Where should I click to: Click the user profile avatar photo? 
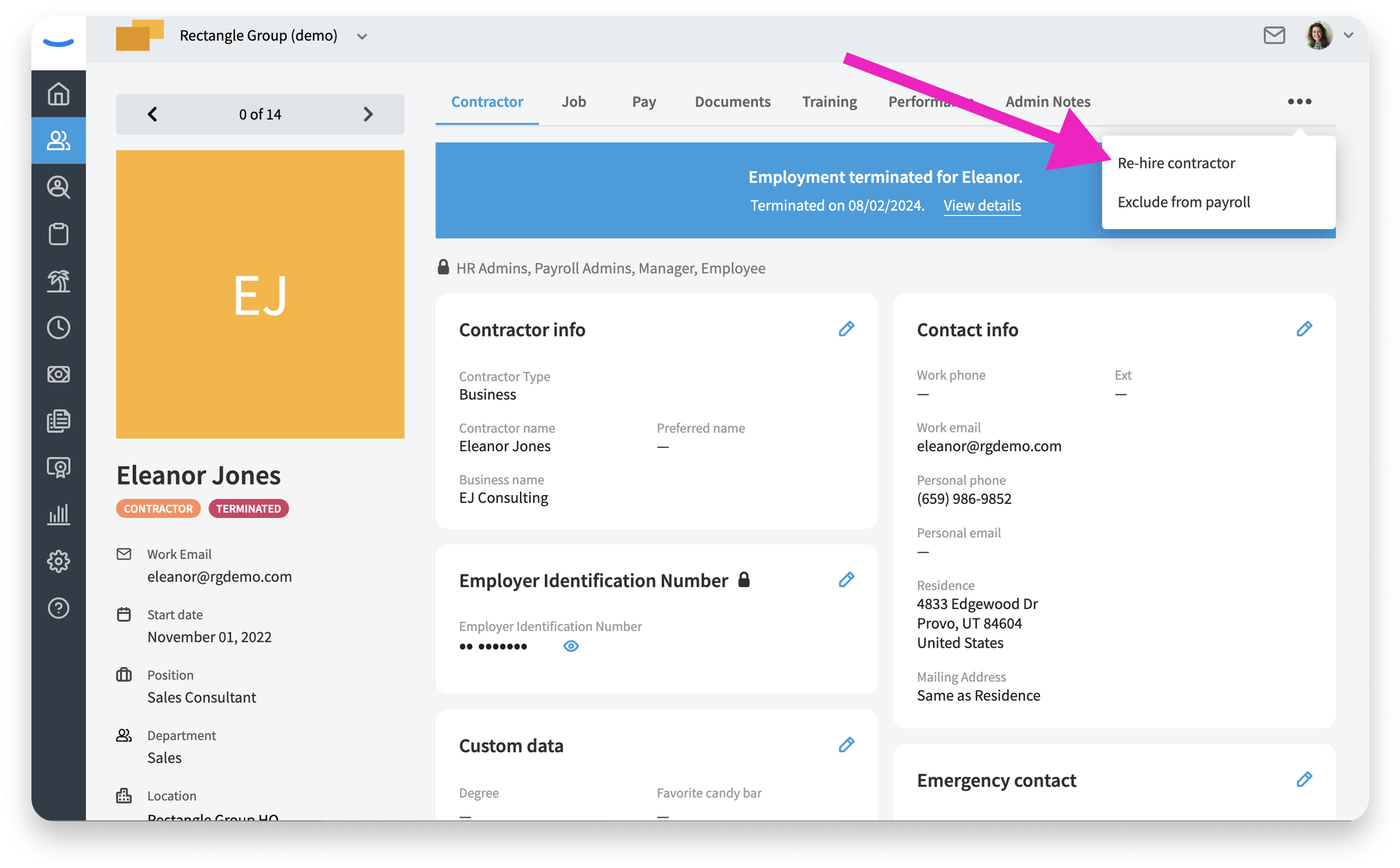pyautogui.click(x=1318, y=36)
